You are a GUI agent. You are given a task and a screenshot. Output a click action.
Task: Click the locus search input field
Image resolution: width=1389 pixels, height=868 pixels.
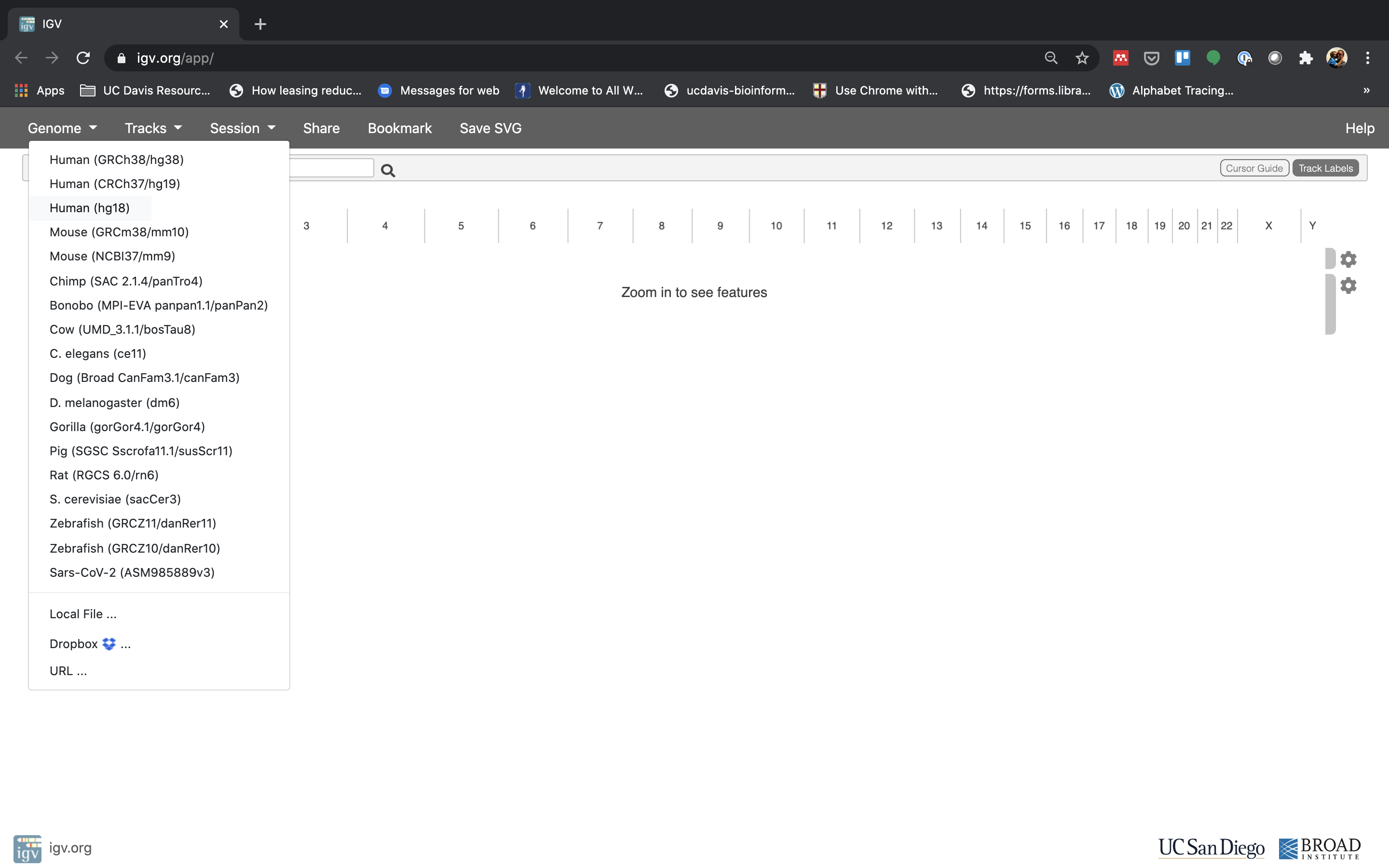(x=332, y=168)
